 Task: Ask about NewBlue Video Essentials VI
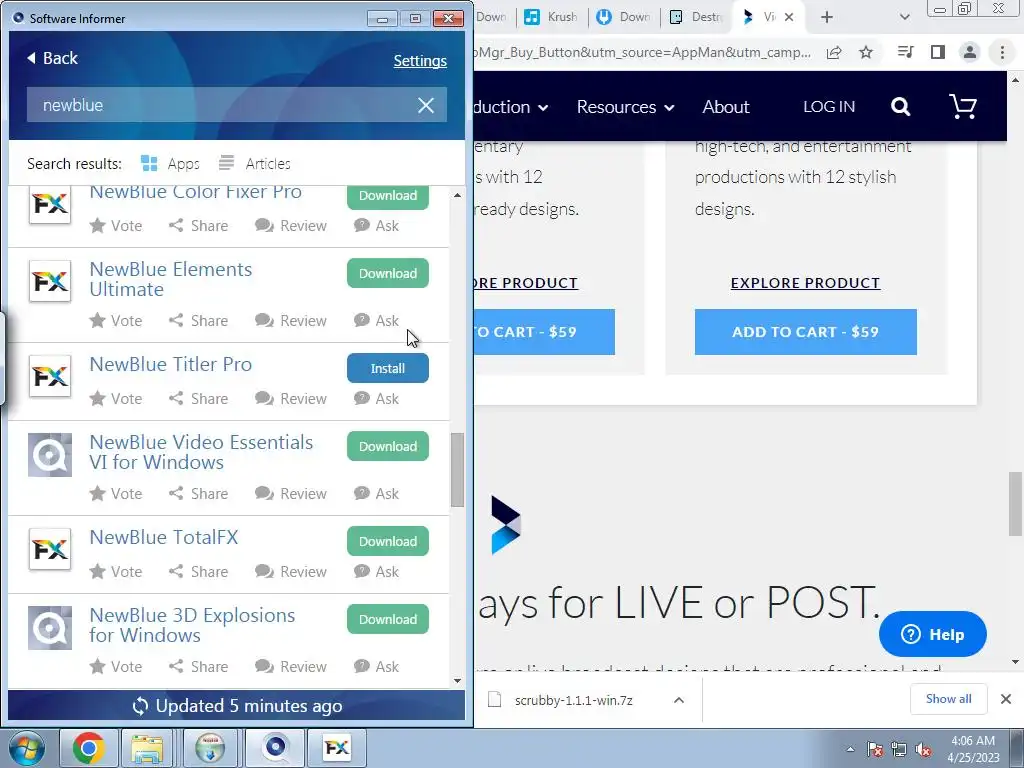click(x=376, y=494)
